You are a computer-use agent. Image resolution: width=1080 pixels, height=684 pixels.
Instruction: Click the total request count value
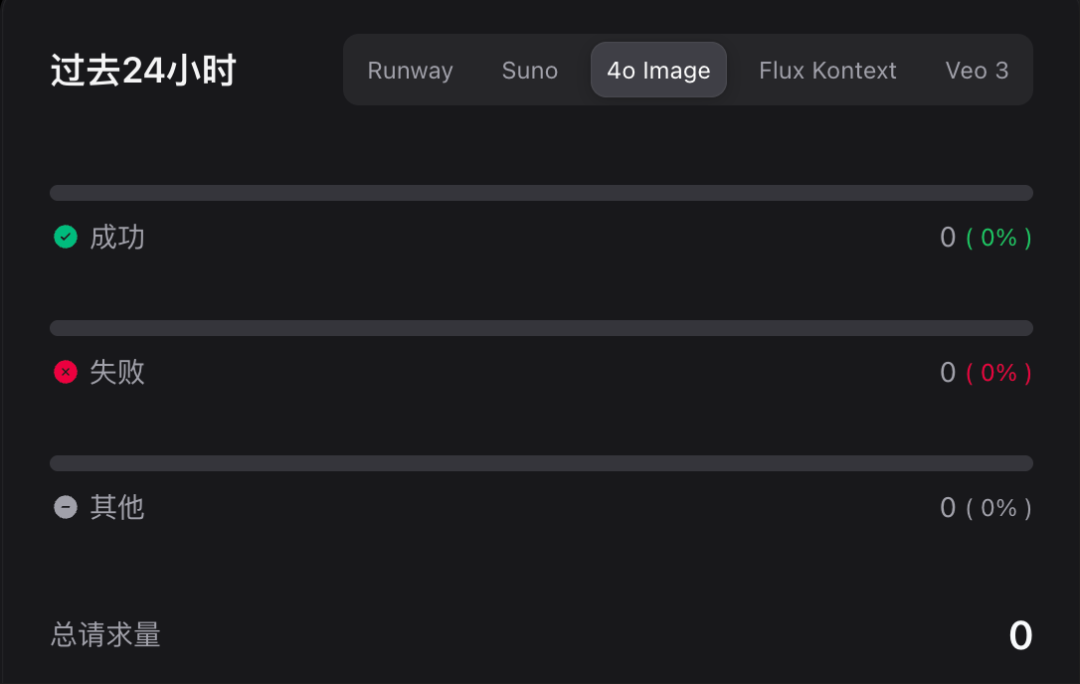click(1020, 635)
